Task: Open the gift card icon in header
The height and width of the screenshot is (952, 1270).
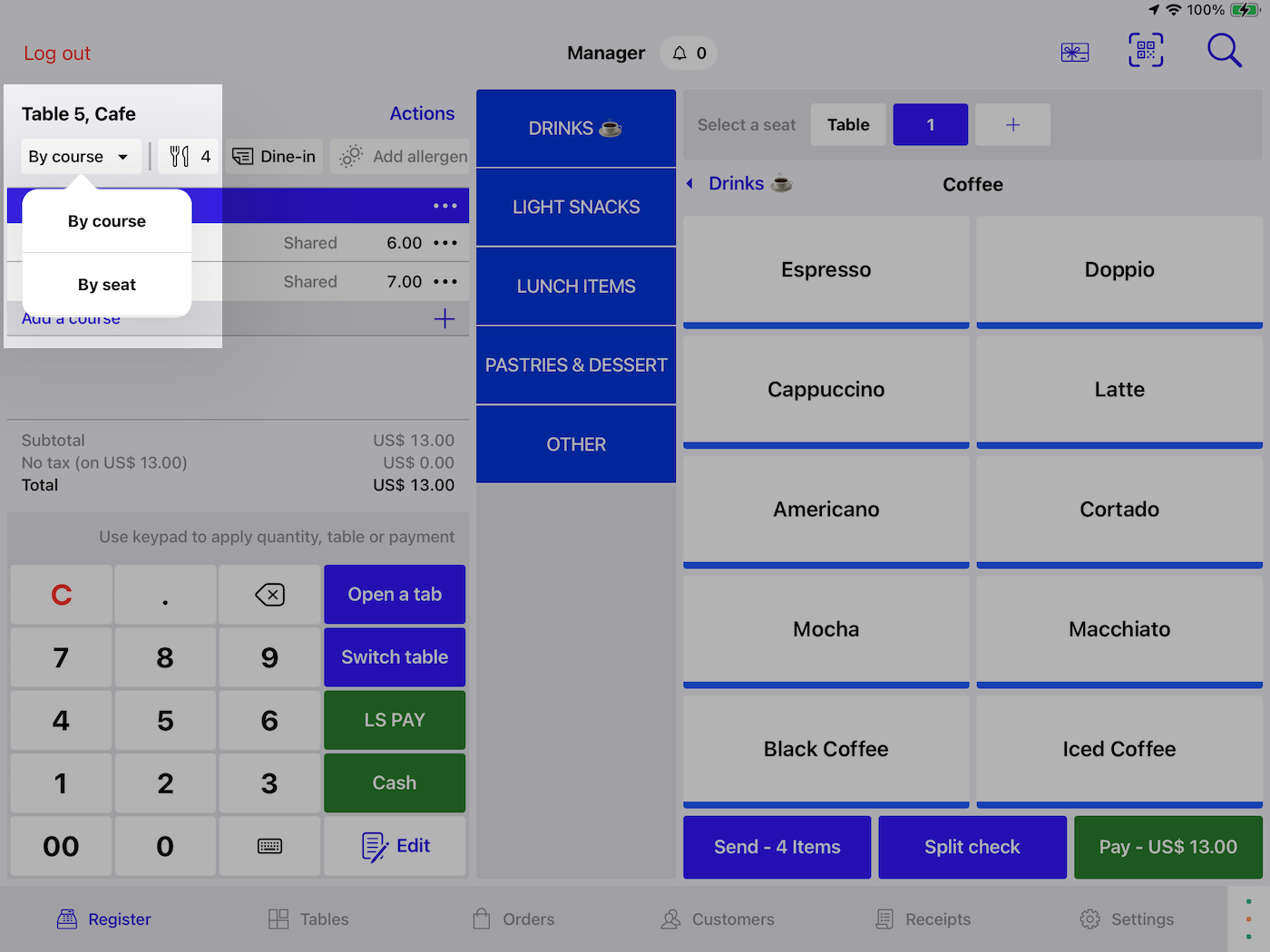Action: pos(1074,53)
